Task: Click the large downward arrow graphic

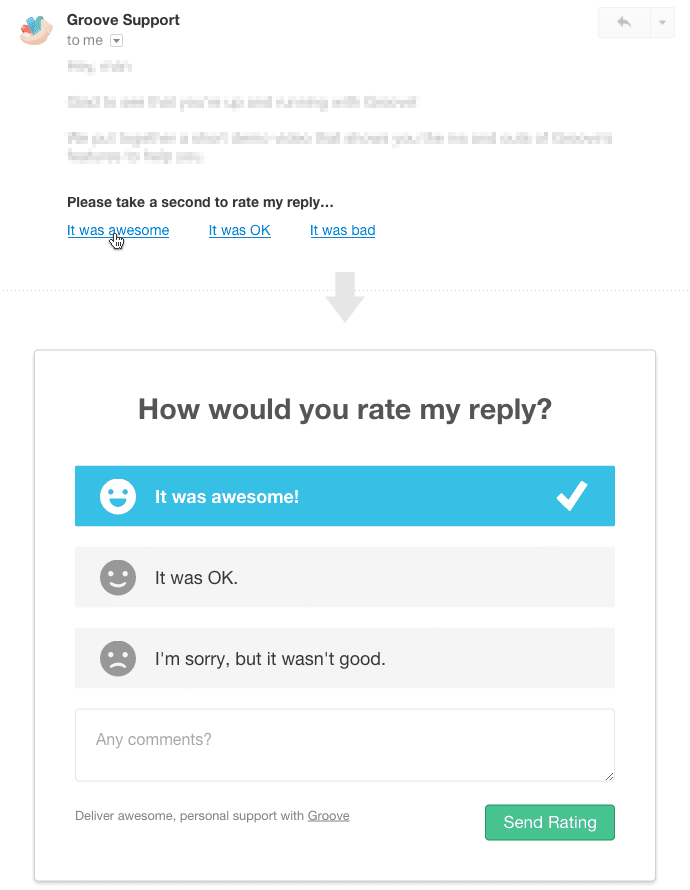Action: point(345,296)
